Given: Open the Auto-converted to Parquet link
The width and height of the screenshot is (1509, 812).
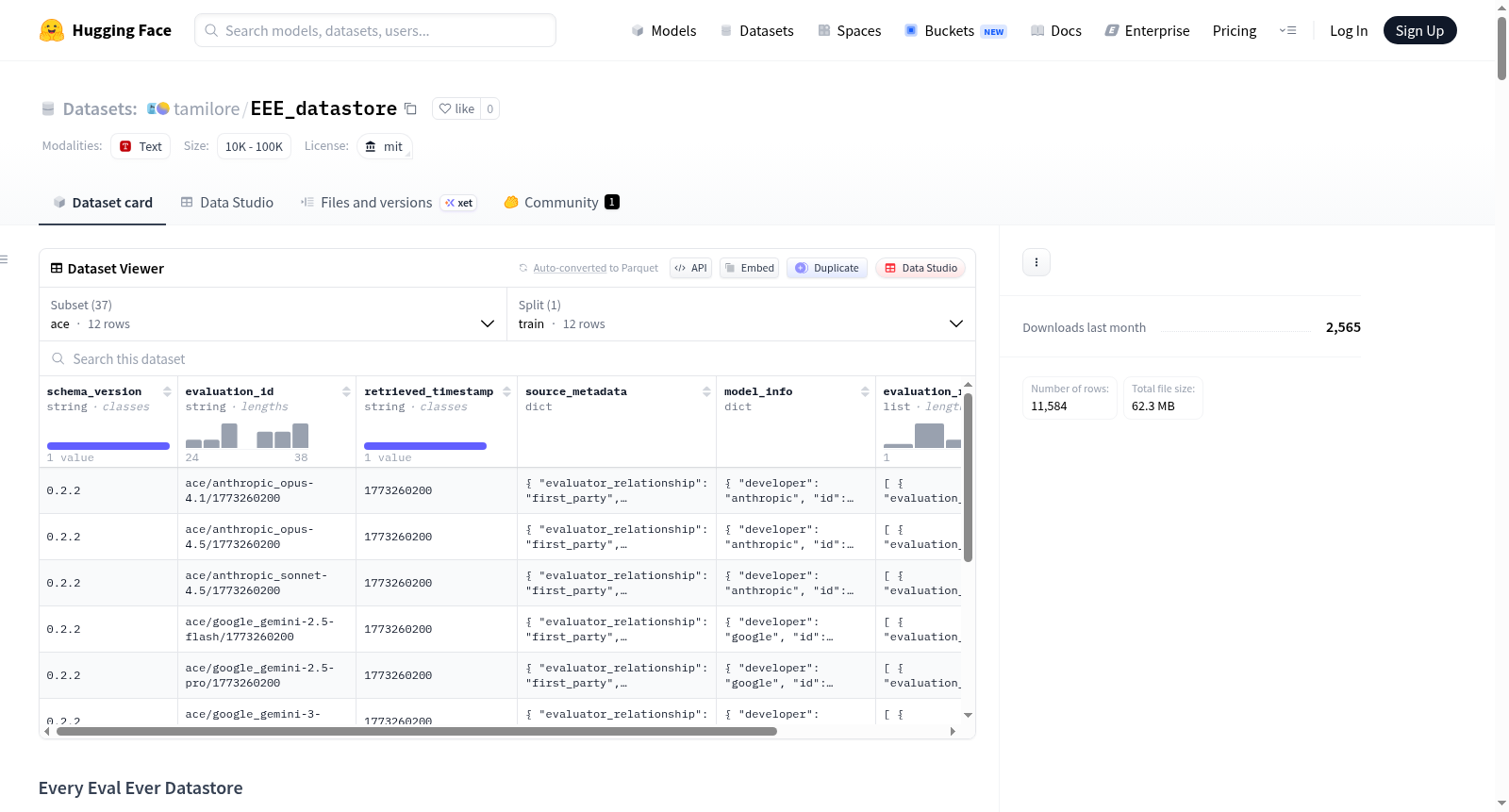Looking at the screenshot, I should click(x=595, y=268).
